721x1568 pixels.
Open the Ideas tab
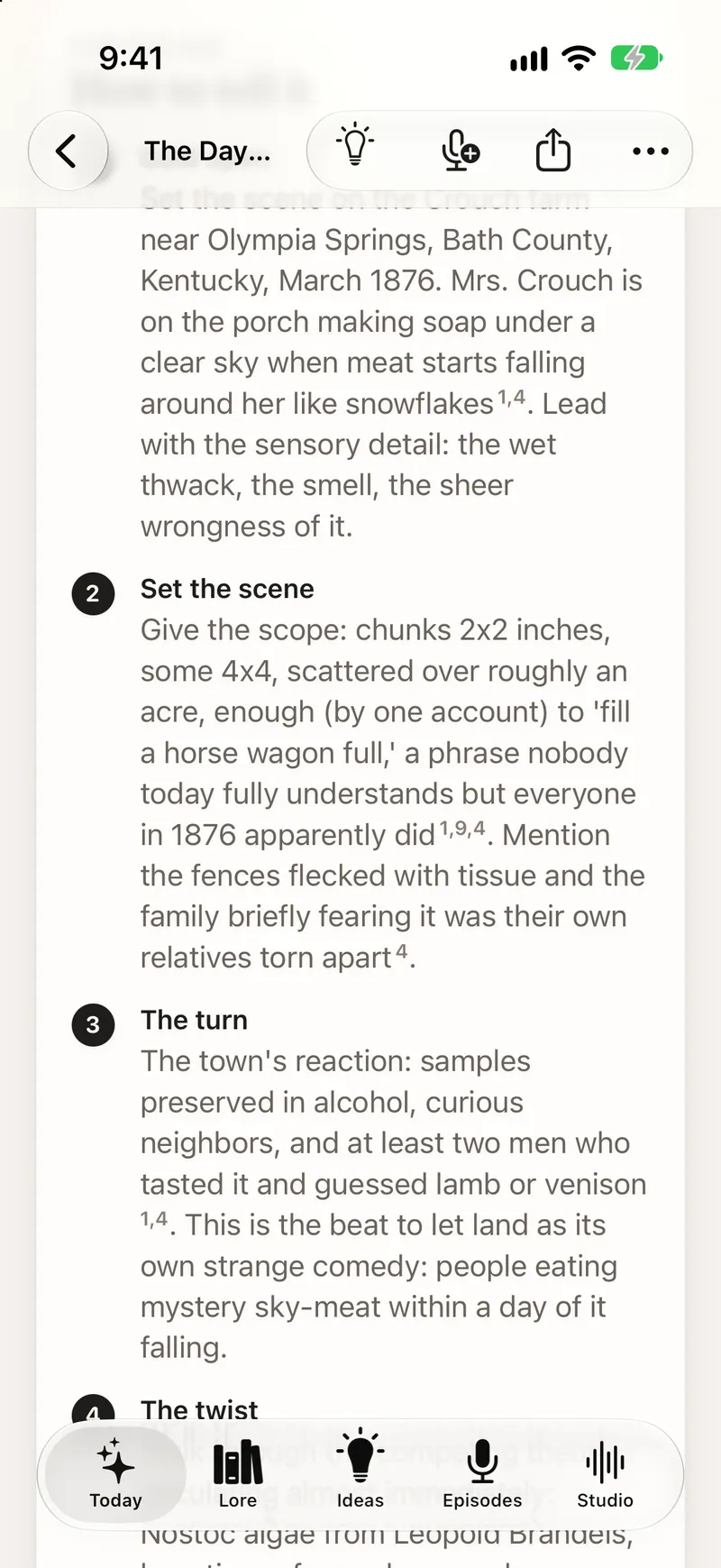click(360, 1472)
